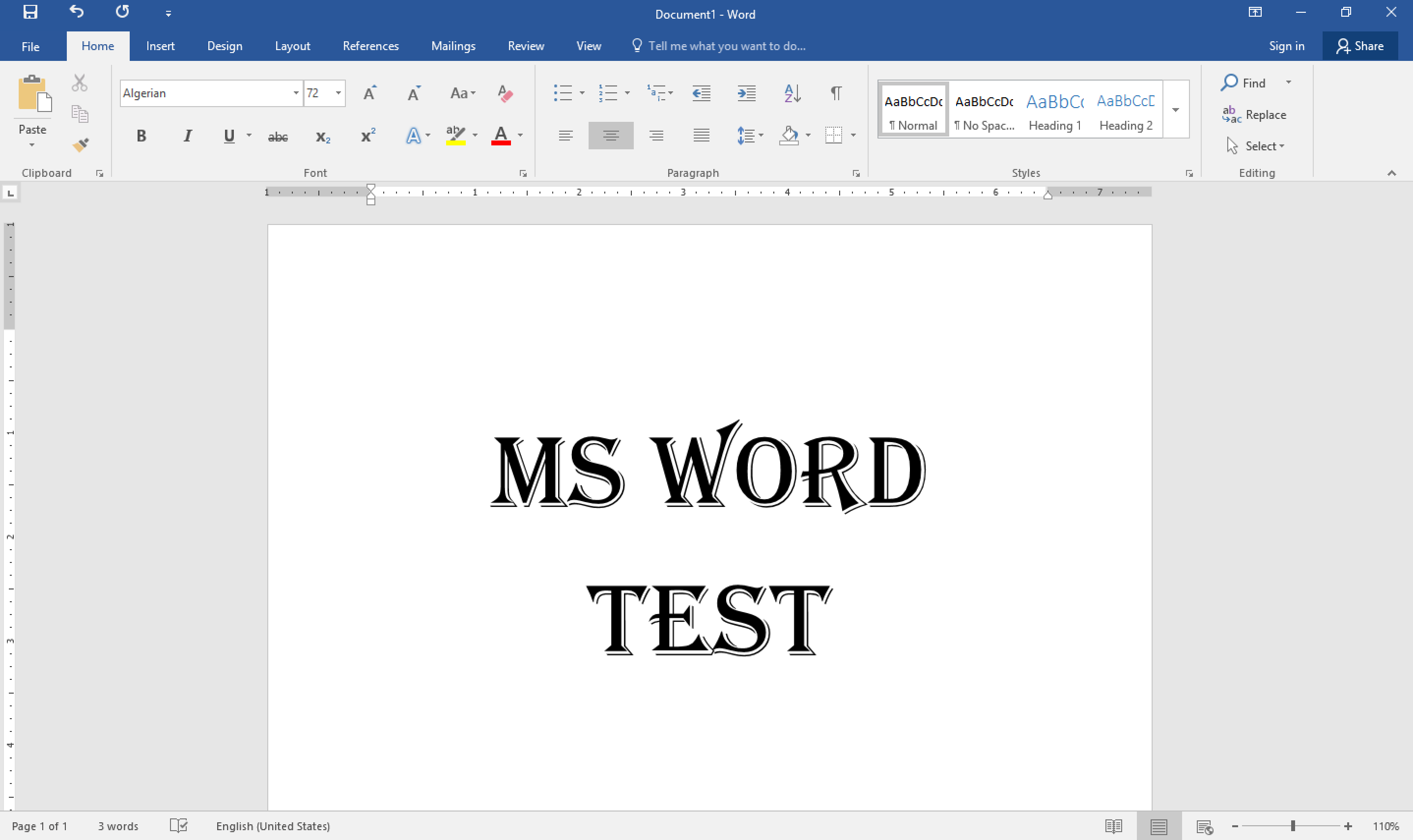Increase font size with Grow Font

[x=369, y=93]
